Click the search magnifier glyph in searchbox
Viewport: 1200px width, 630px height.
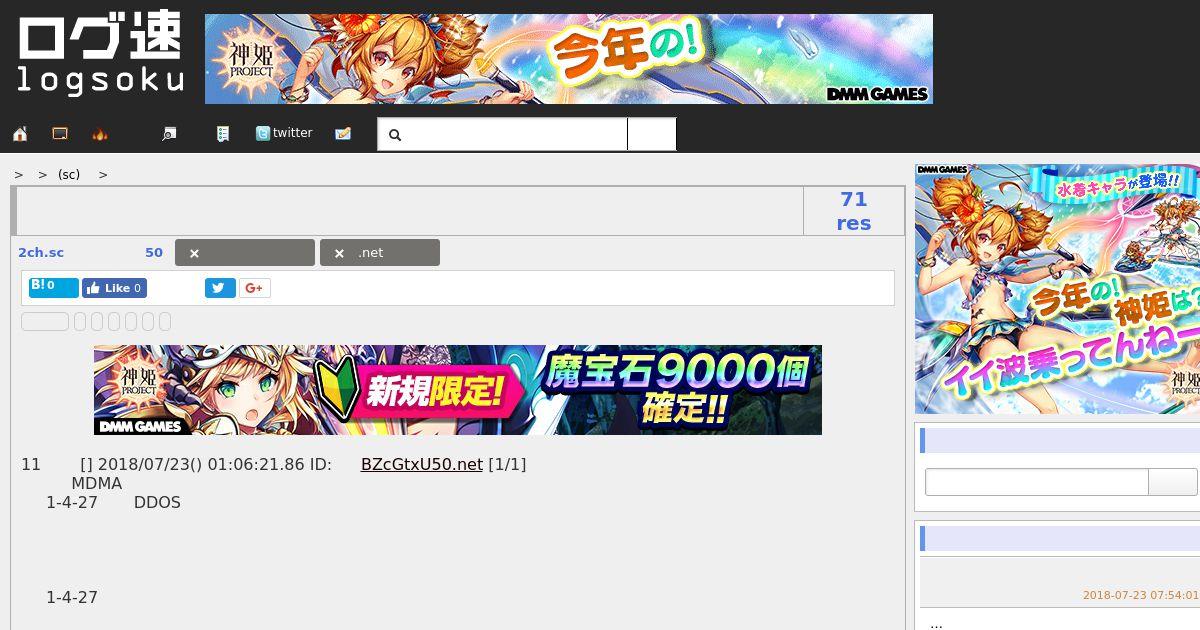click(x=395, y=135)
